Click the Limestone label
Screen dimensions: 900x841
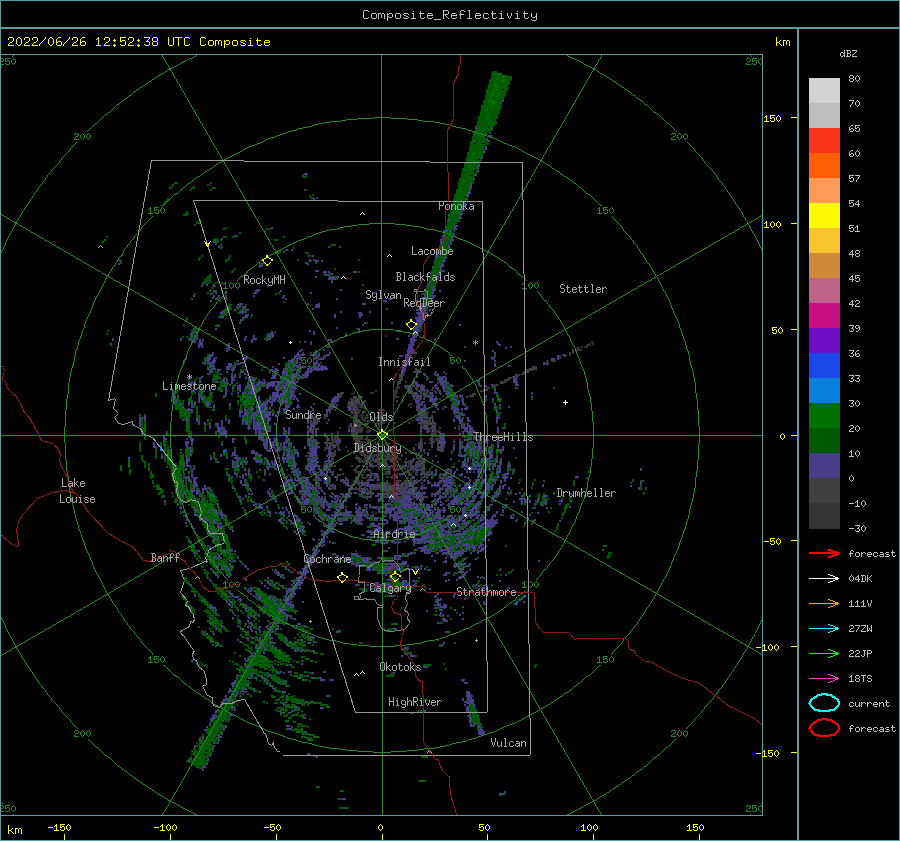click(x=189, y=386)
